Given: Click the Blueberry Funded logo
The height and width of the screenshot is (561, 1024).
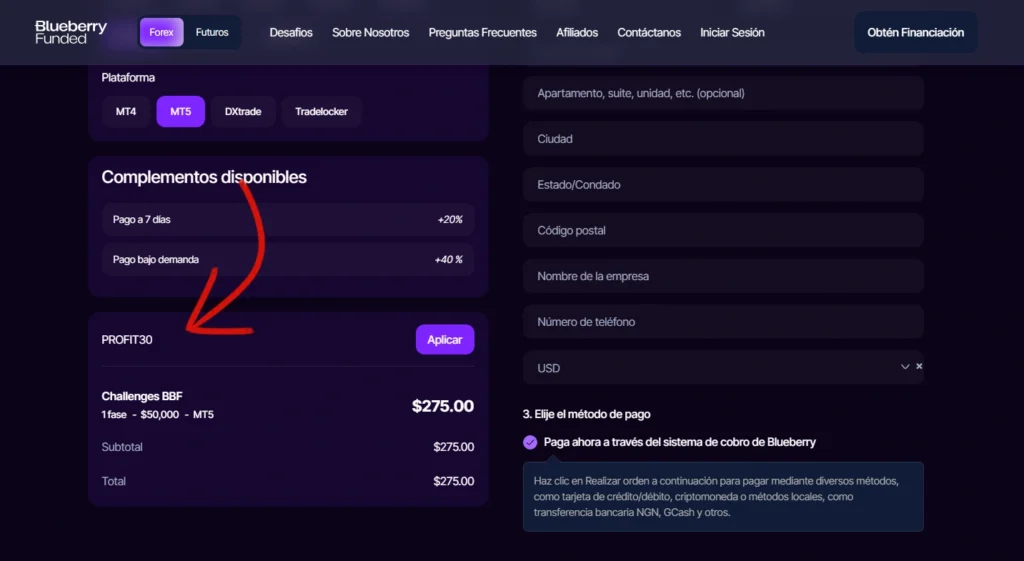Looking at the screenshot, I should click(x=70, y=32).
